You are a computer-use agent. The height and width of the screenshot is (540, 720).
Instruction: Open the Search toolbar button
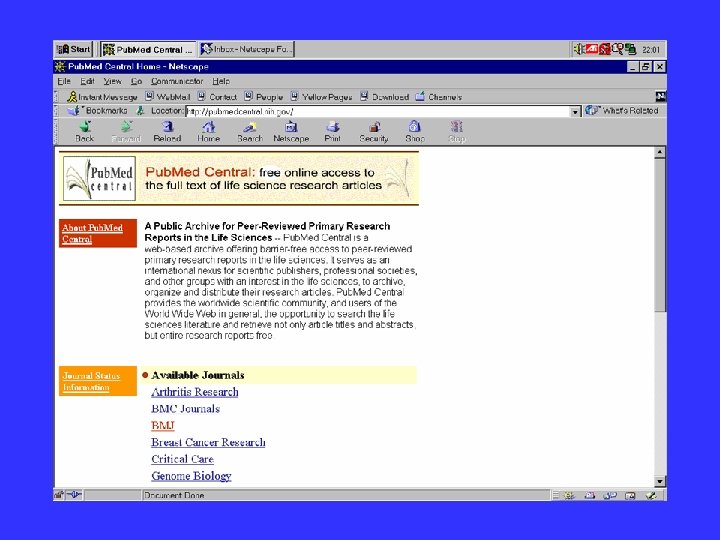coord(250,131)
